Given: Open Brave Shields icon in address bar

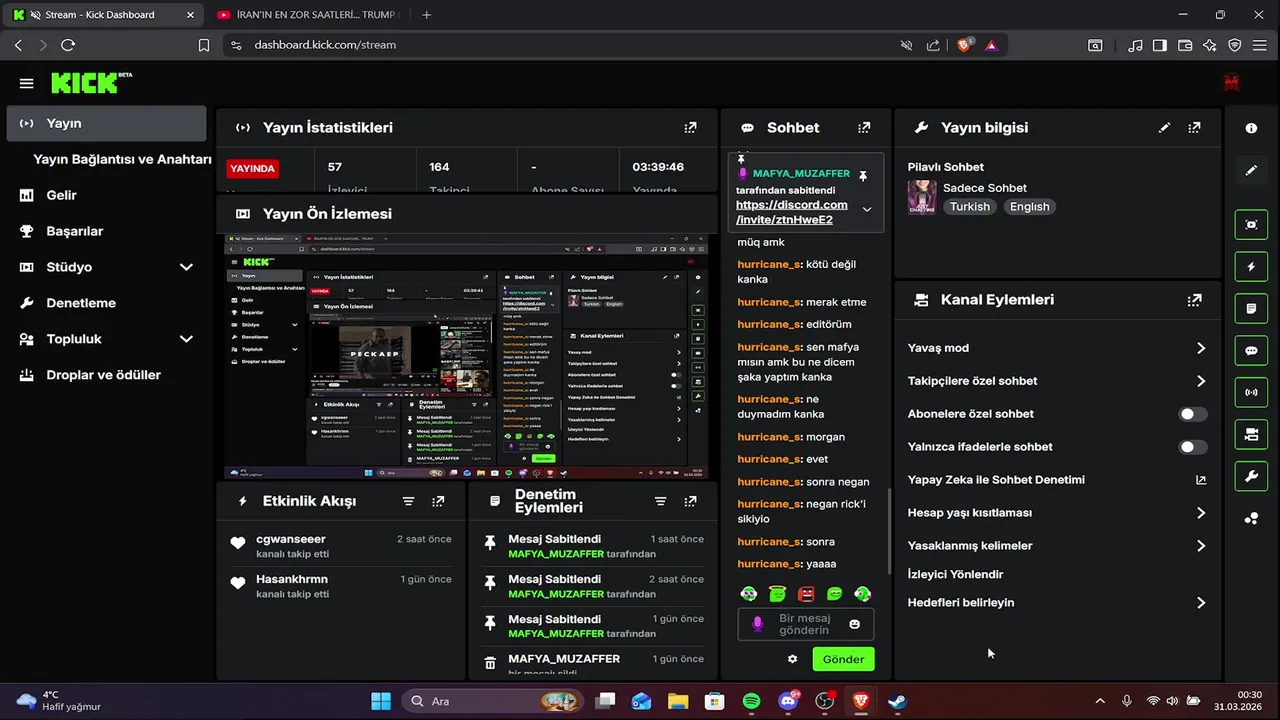Looking at the screenshot, I should click(x=965, y=45).
